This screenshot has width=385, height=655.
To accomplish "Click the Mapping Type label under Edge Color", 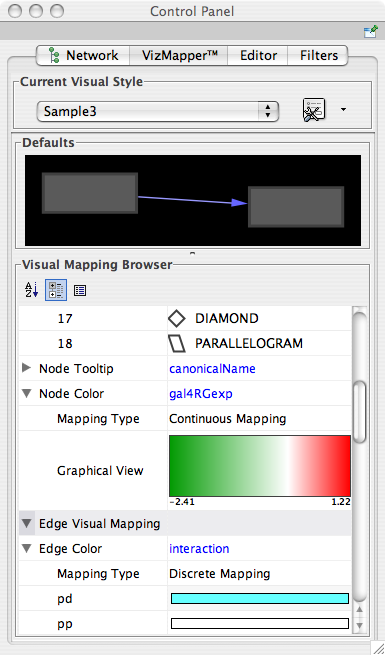I will click(98, 574).
